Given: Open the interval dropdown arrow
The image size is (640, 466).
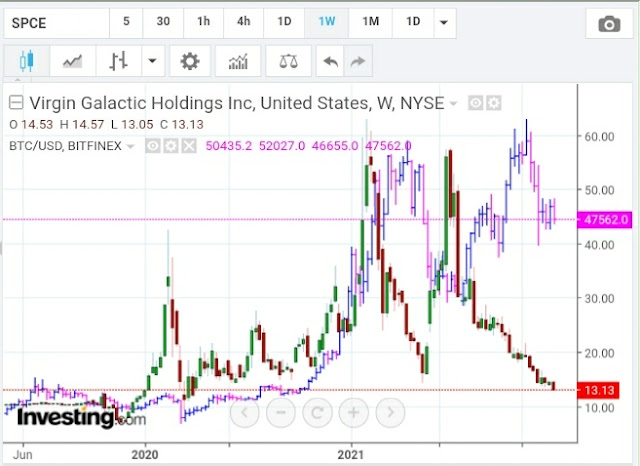Looking at the screenshot, I should (444, 23).
